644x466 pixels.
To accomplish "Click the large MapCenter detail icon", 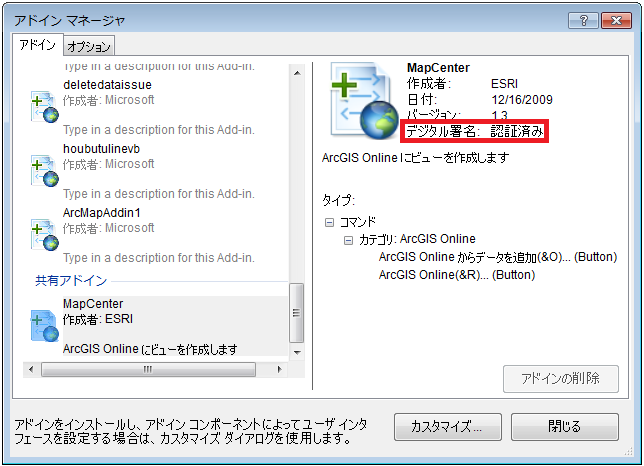I will tap(364, 101).
